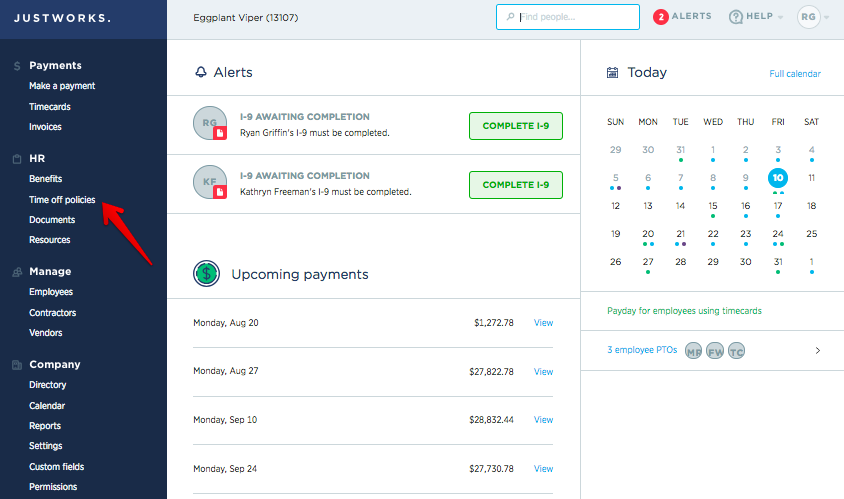Open HR Documents
The image size is (844, 499).
(52, 220)
